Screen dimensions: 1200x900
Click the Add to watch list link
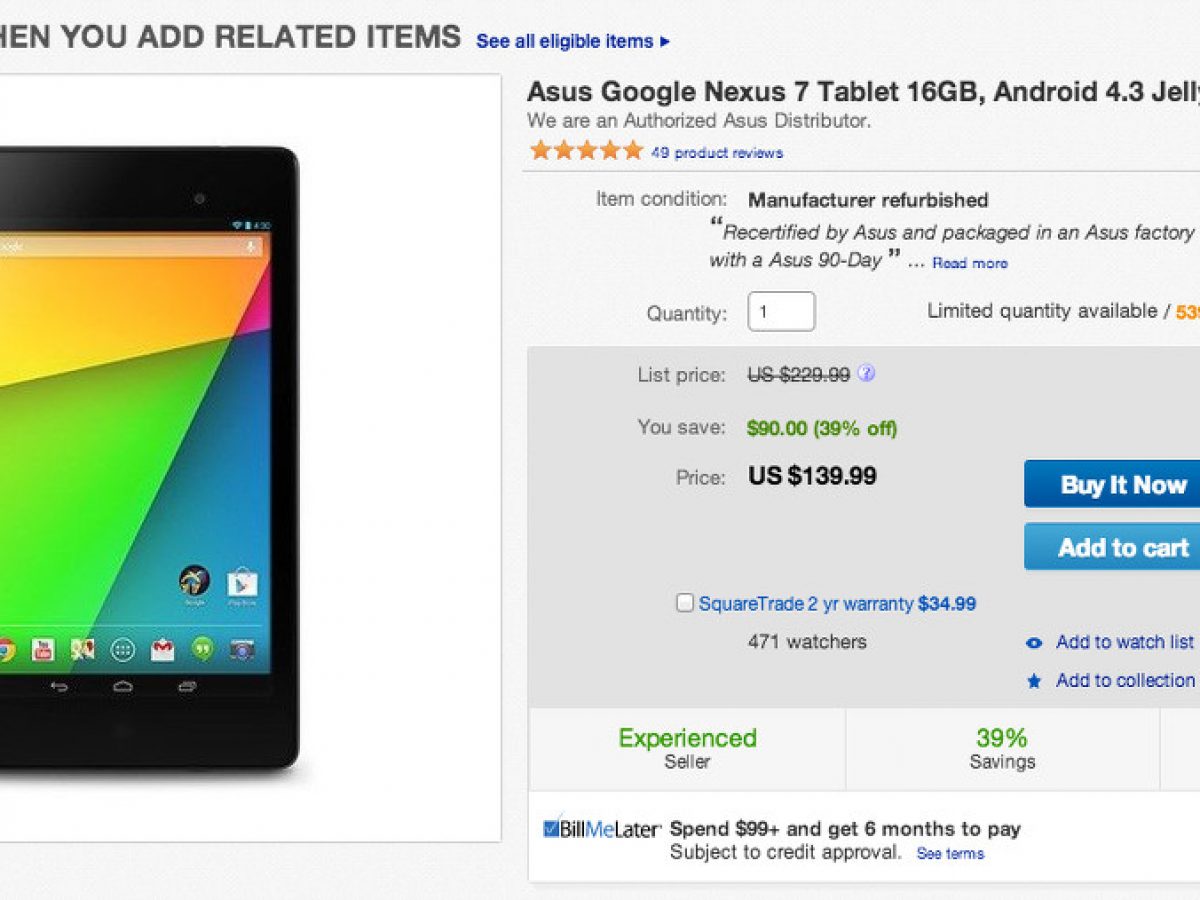click(1124, 642)
